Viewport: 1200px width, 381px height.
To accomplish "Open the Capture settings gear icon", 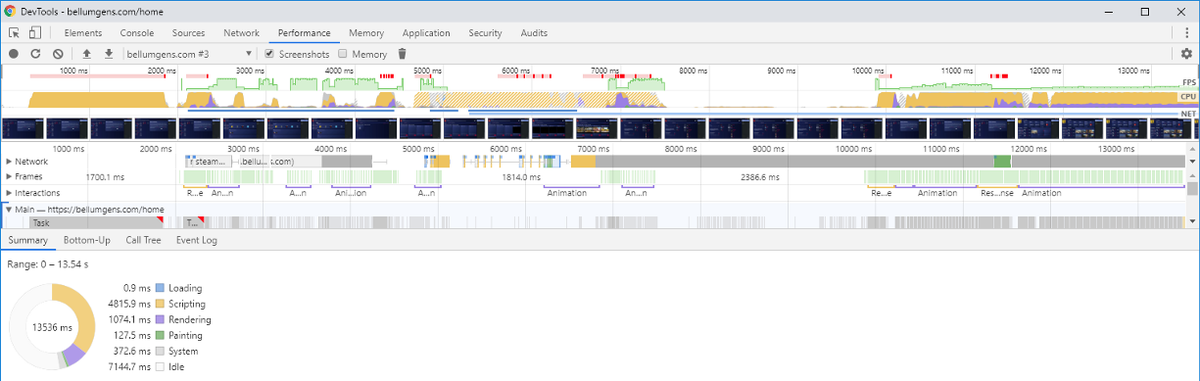I will [x=1186, y=54].
